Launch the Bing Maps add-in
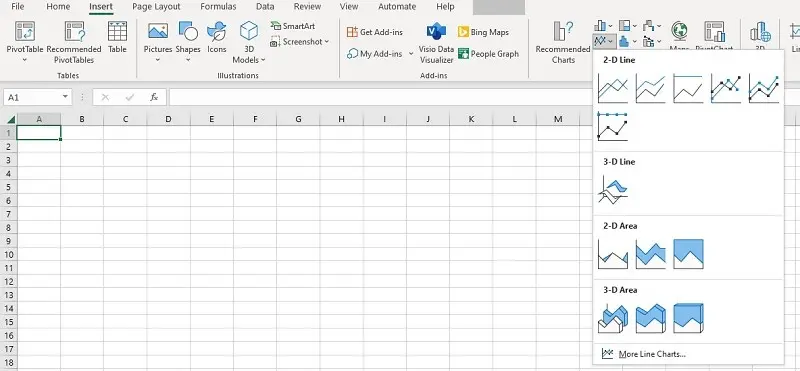The height and width of the screenshot is (371, 800). pos(483,32)
